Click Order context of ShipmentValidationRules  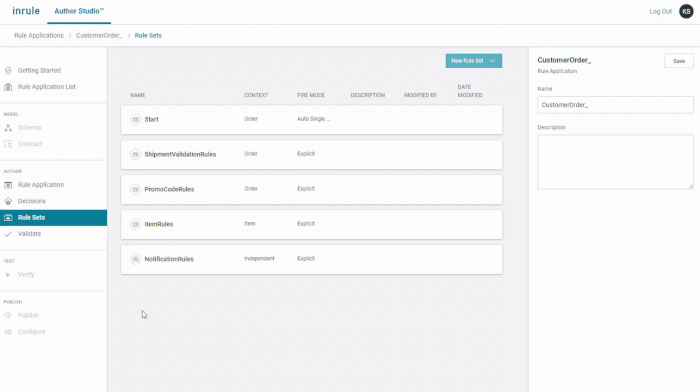point(251,154)
